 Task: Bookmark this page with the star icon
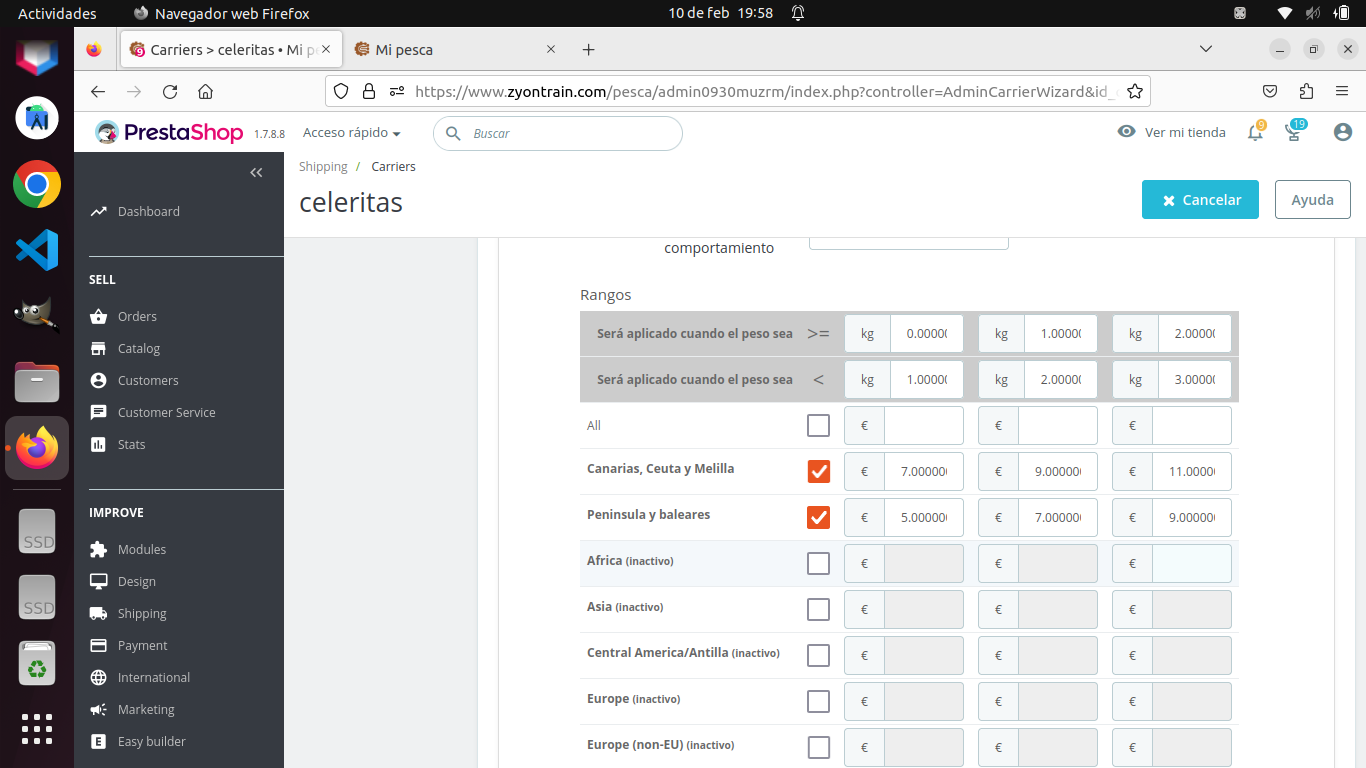click(x=1134, y=91)
